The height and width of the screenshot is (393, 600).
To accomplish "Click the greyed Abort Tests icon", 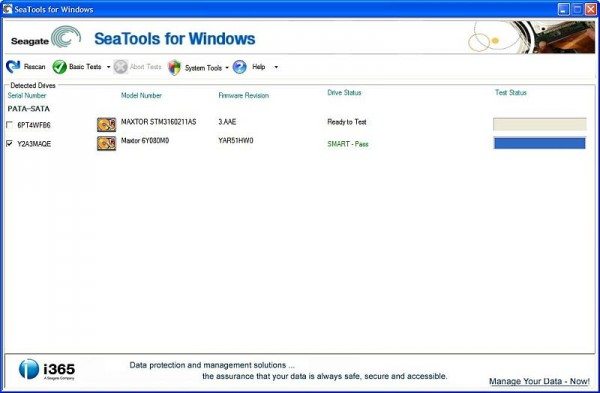I will (121, 67).
